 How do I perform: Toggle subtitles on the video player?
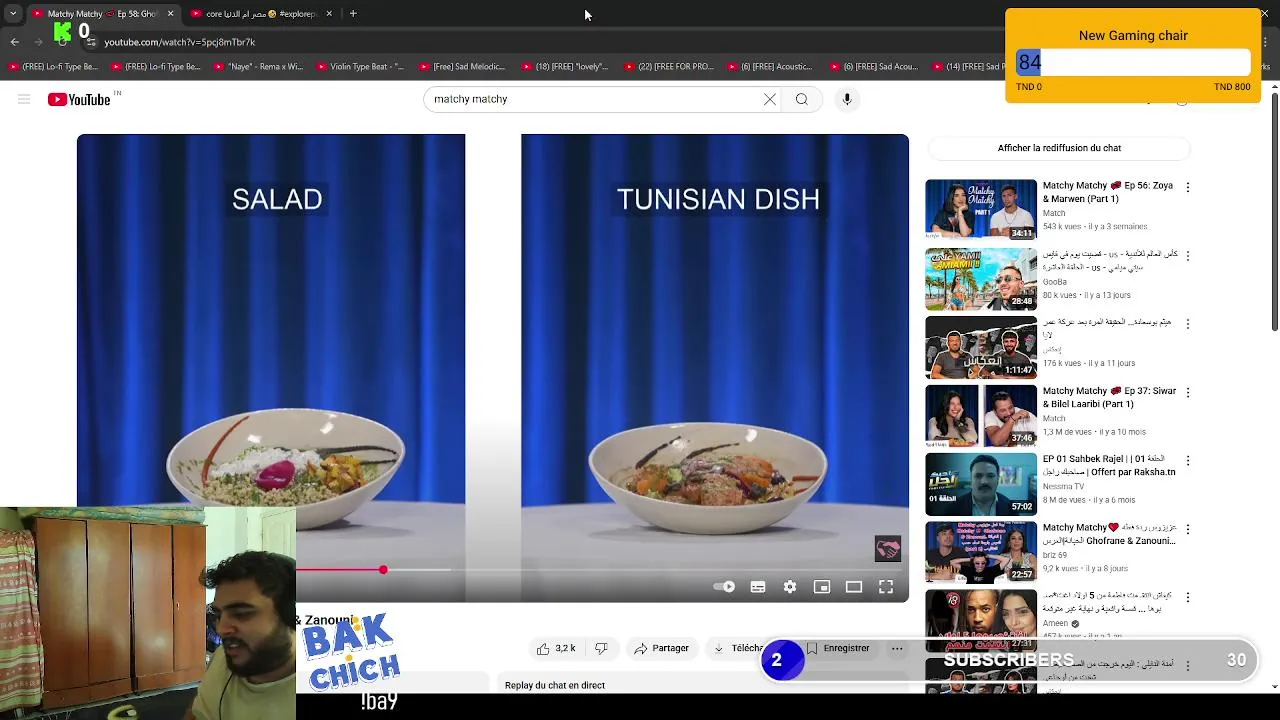pyautogui.click(x=758, y=587)
